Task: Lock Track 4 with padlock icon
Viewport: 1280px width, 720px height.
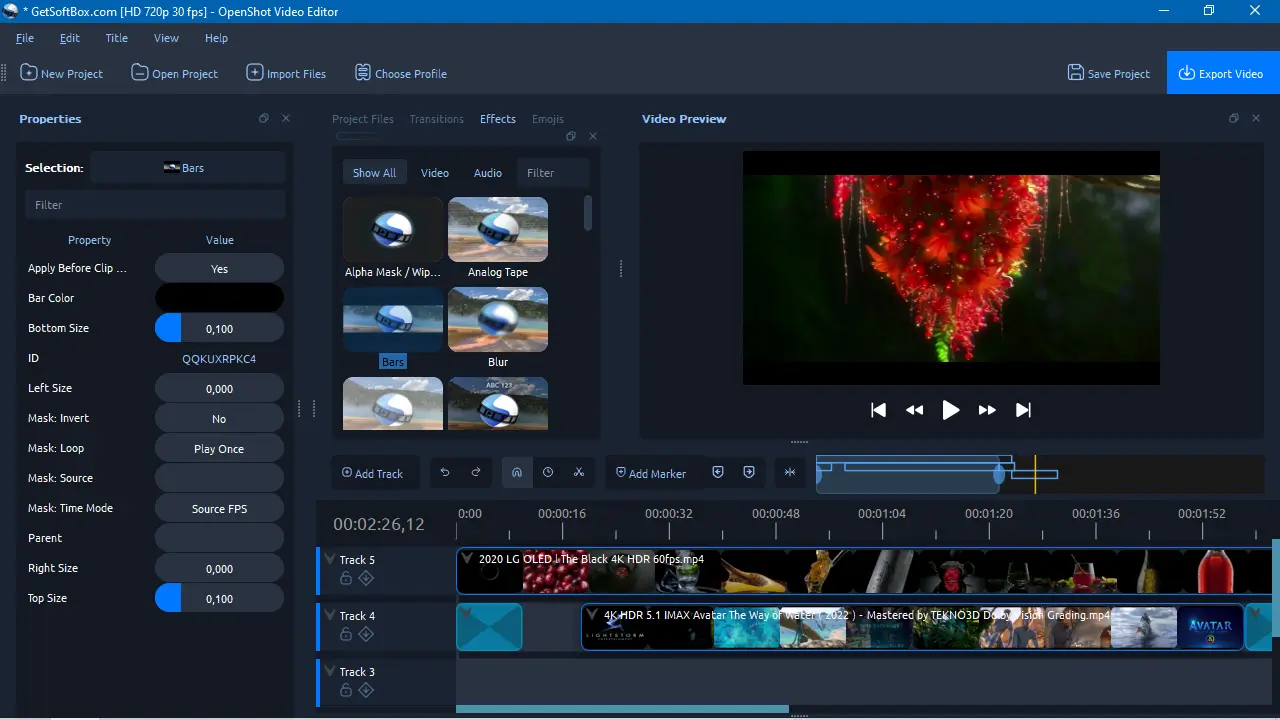Action: pos(346,634)
